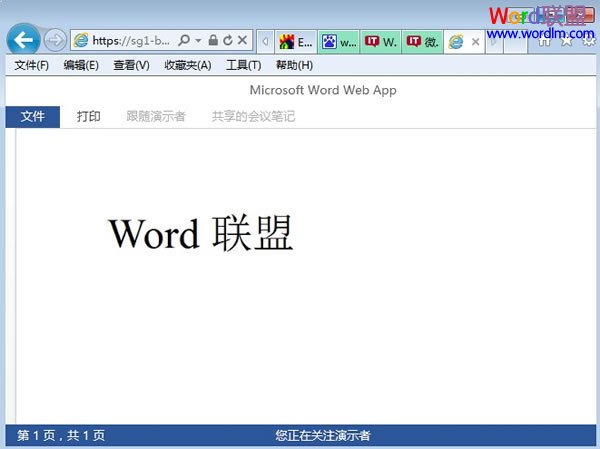Viewport: 600px width, 449px height.
Task: Open the 文件(F) menu in menu bar
Action: click(x=32, y=65)
